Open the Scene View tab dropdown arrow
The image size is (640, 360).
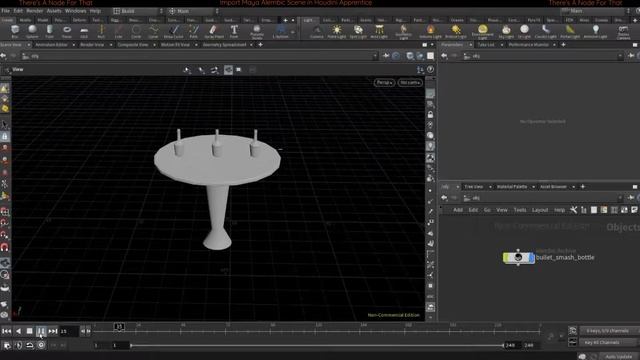pyautogui.click(x=28, y=44)
